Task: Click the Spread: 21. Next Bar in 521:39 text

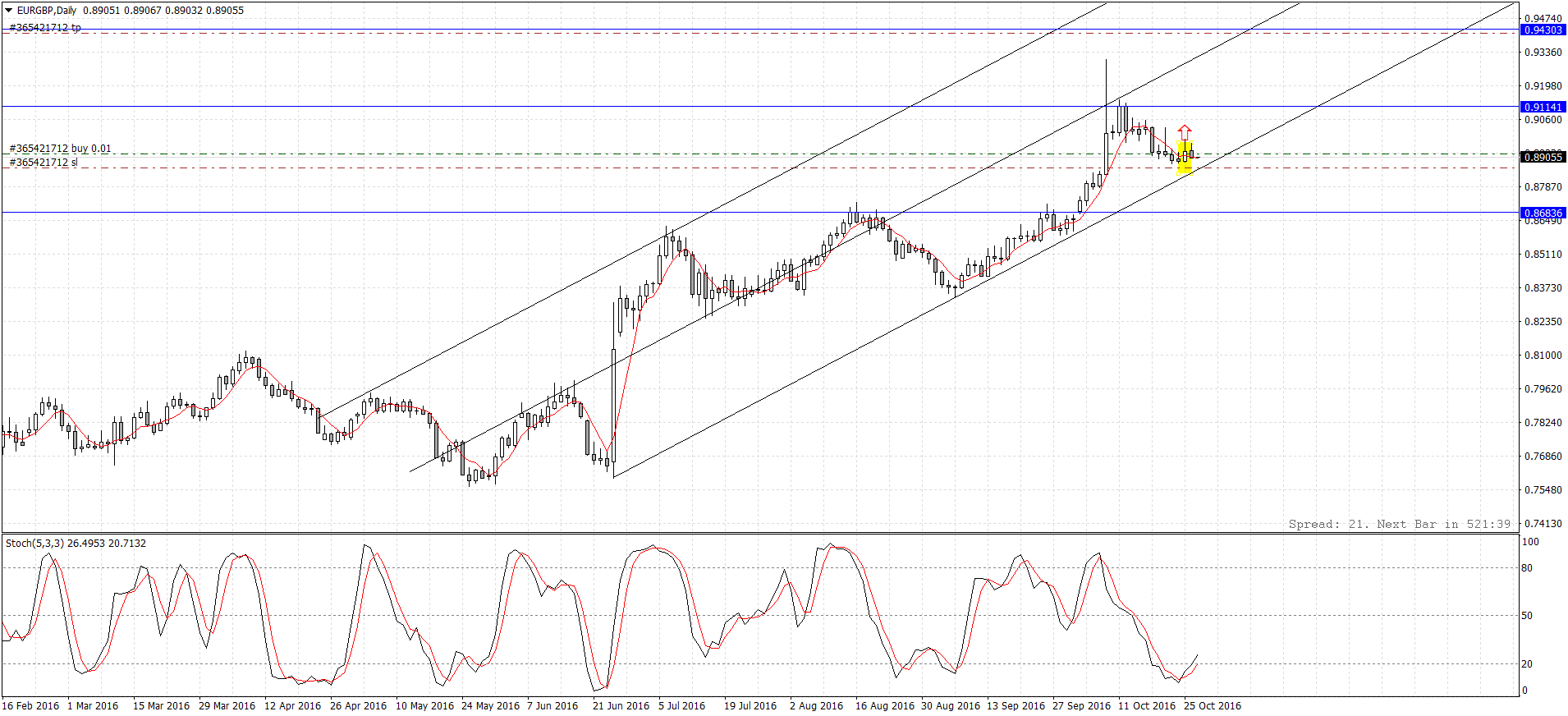Action: (1399, 524)
